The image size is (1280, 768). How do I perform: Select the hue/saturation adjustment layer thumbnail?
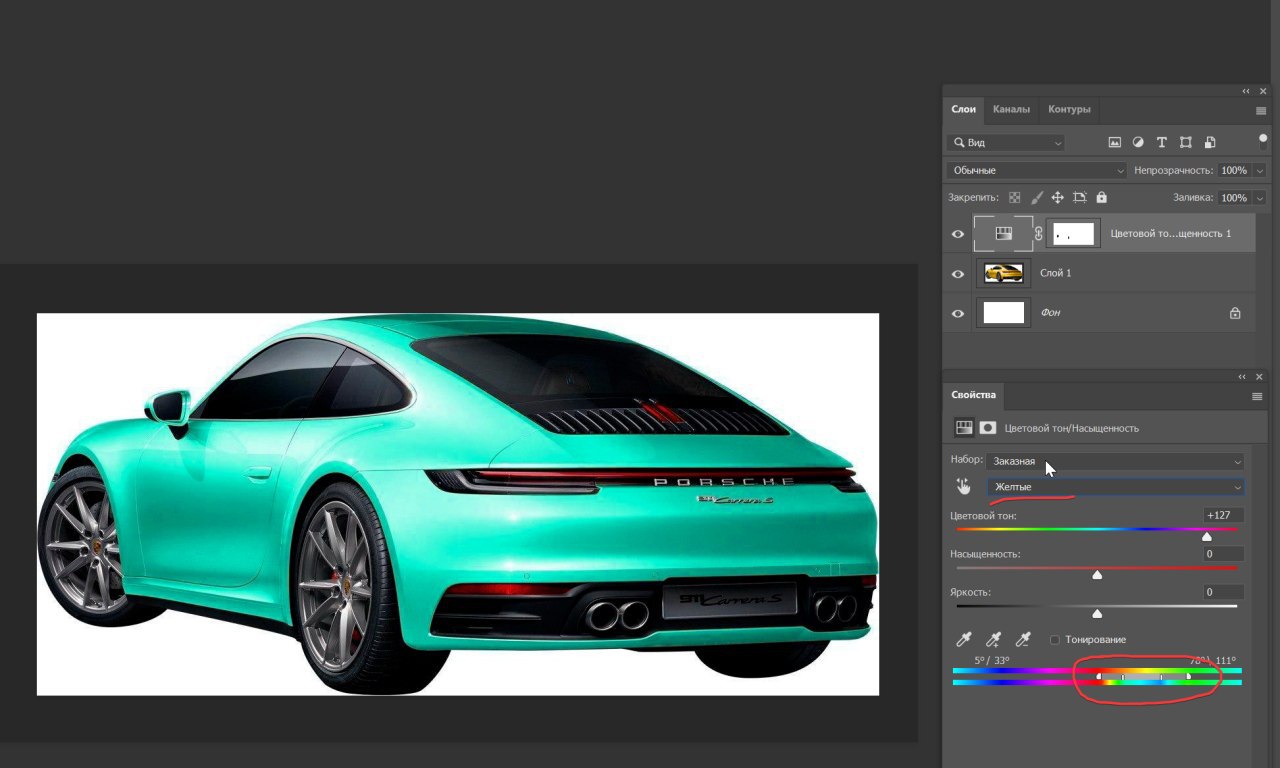click(x=1004, y=233)
